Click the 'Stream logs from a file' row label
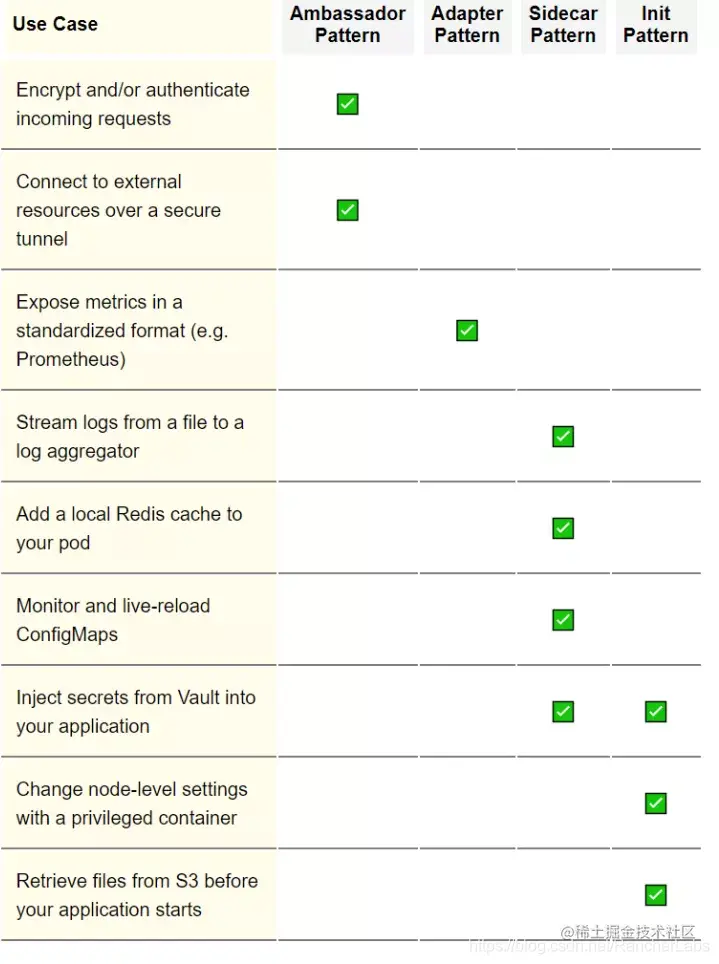 coord(130,437)
